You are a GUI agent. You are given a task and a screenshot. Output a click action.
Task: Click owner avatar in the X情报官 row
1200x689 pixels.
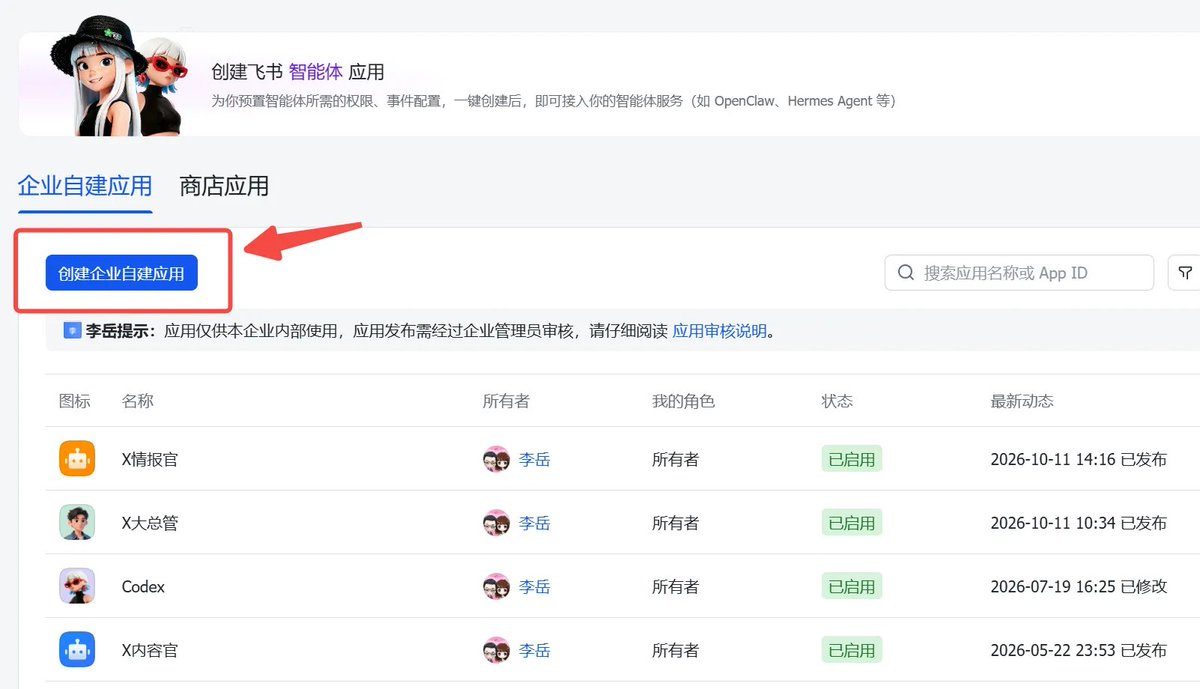tap(496, 460)
